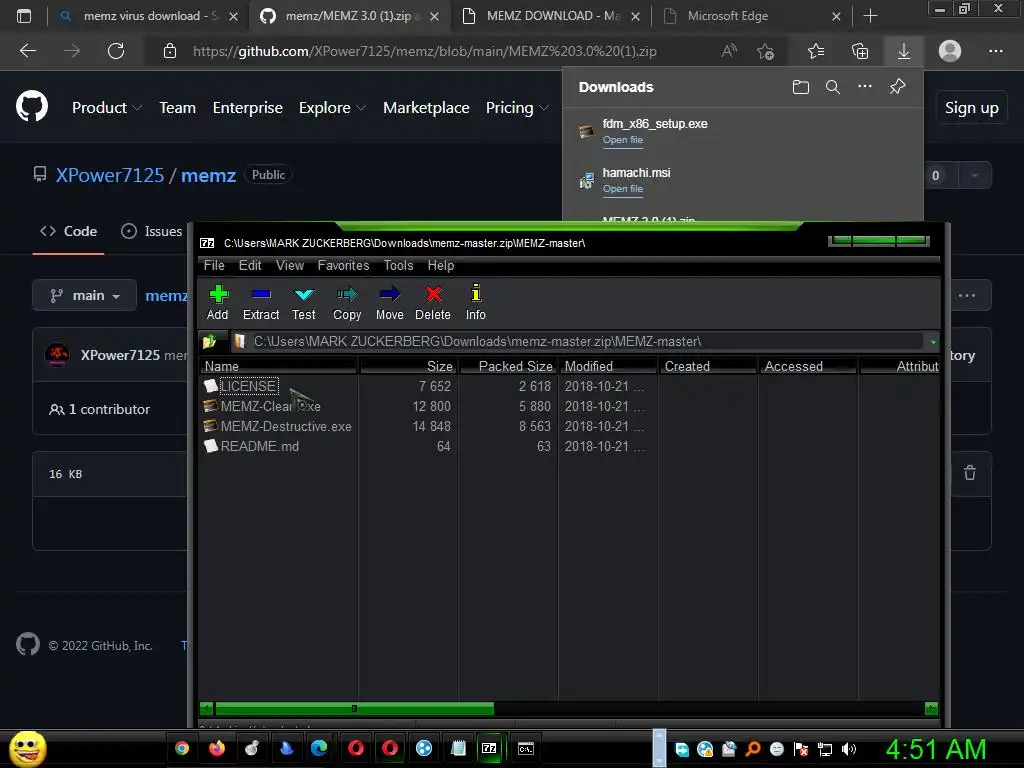Open the 7-Zip Favorites menu
Viewport: 1024px width, 768px height.
[x=344, y=265]
